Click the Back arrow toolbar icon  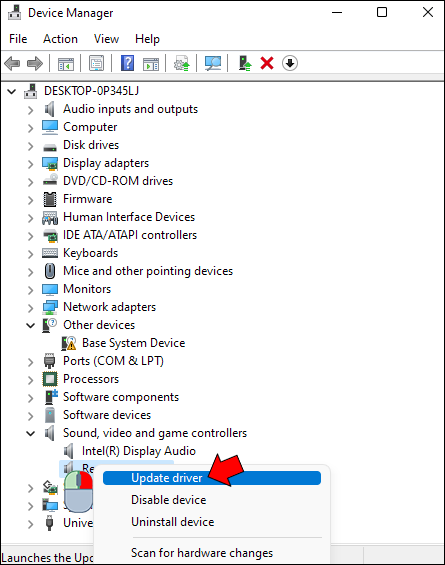[12, 64]
